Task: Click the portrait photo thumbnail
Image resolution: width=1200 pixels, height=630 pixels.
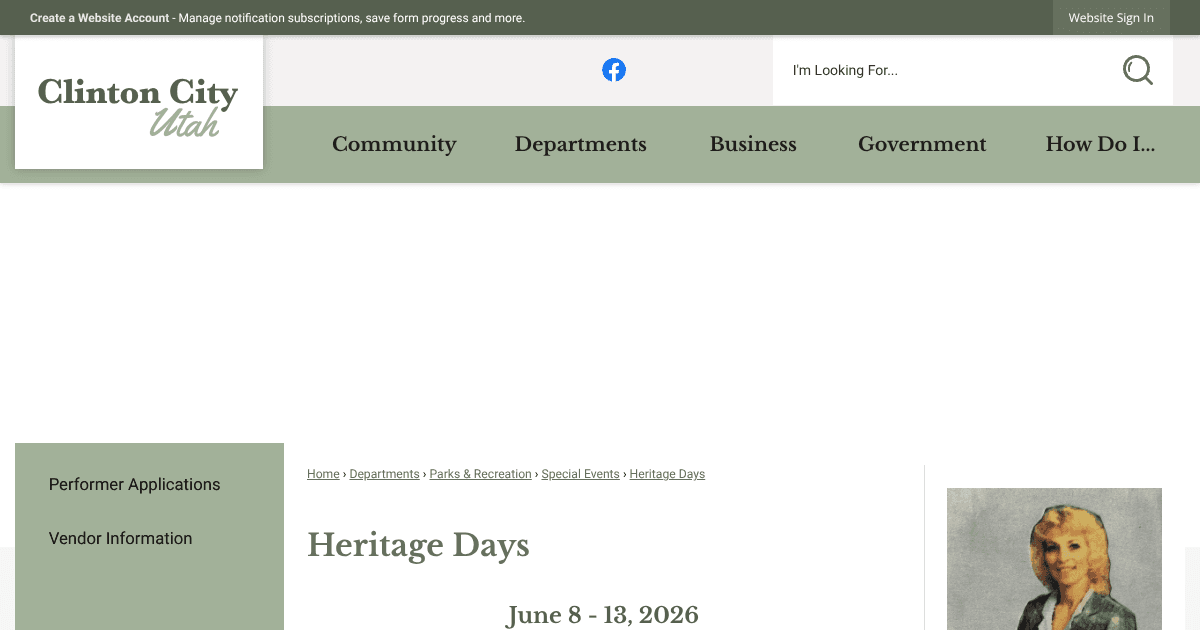Action: tap(1054, 559)
